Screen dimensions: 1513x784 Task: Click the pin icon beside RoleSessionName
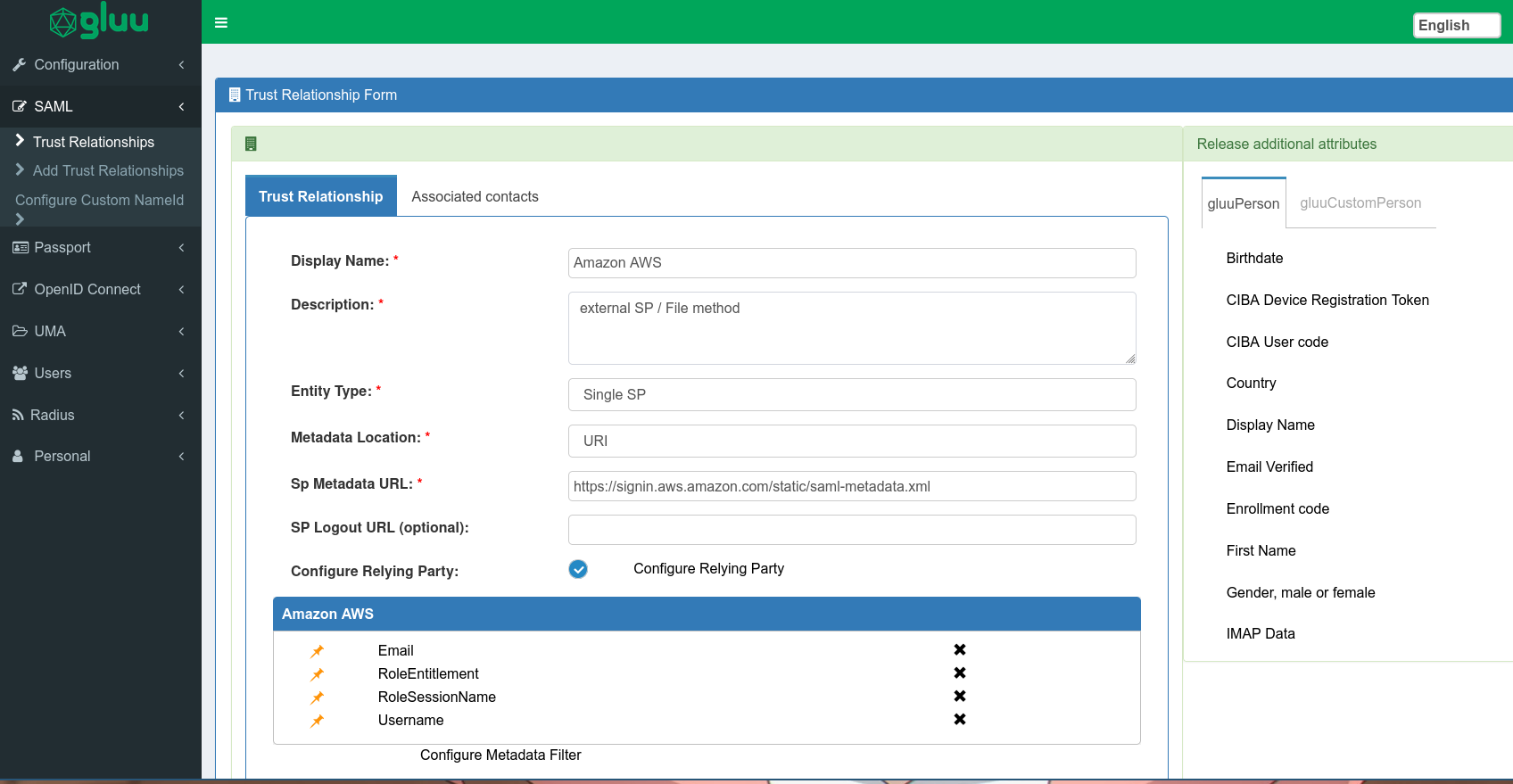pos(317,697)
